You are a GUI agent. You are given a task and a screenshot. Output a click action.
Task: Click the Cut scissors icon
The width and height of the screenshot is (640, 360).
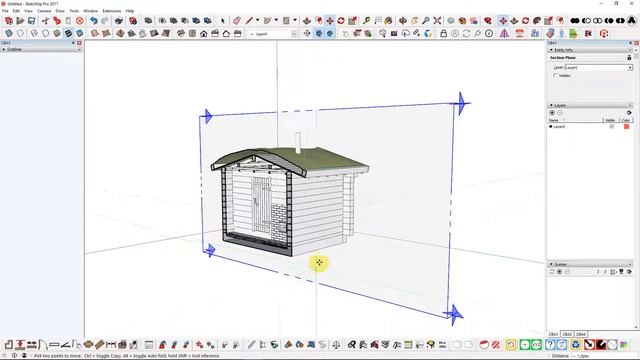point(45,20)
